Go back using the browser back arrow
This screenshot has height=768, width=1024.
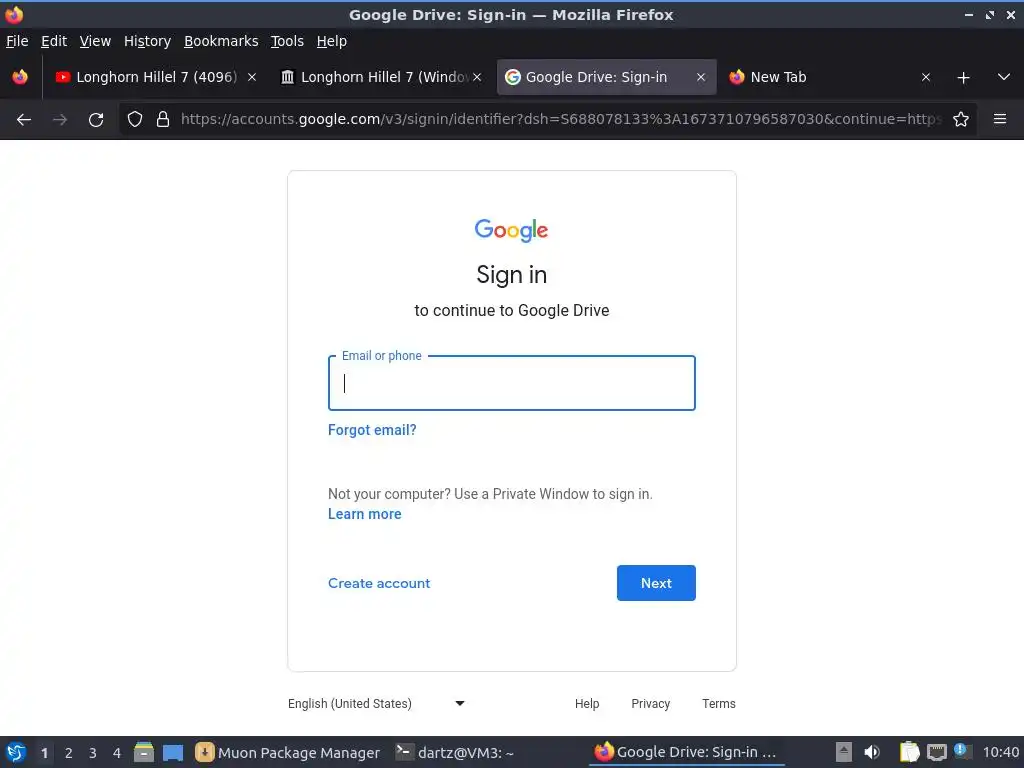pyautogui.click(x=24, y=120)
